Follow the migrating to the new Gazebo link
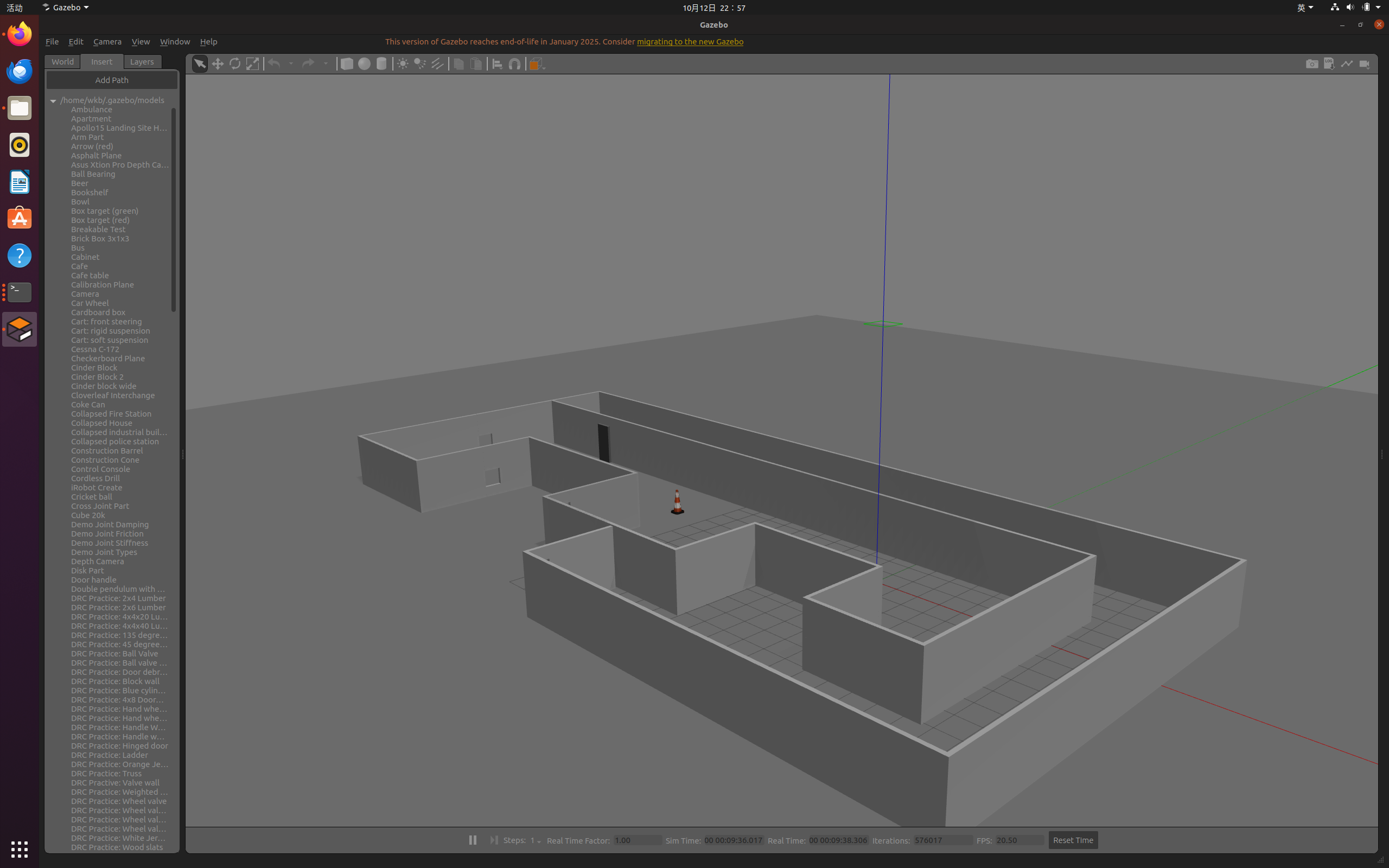1389x868 pixels. [x=690, y=41]
